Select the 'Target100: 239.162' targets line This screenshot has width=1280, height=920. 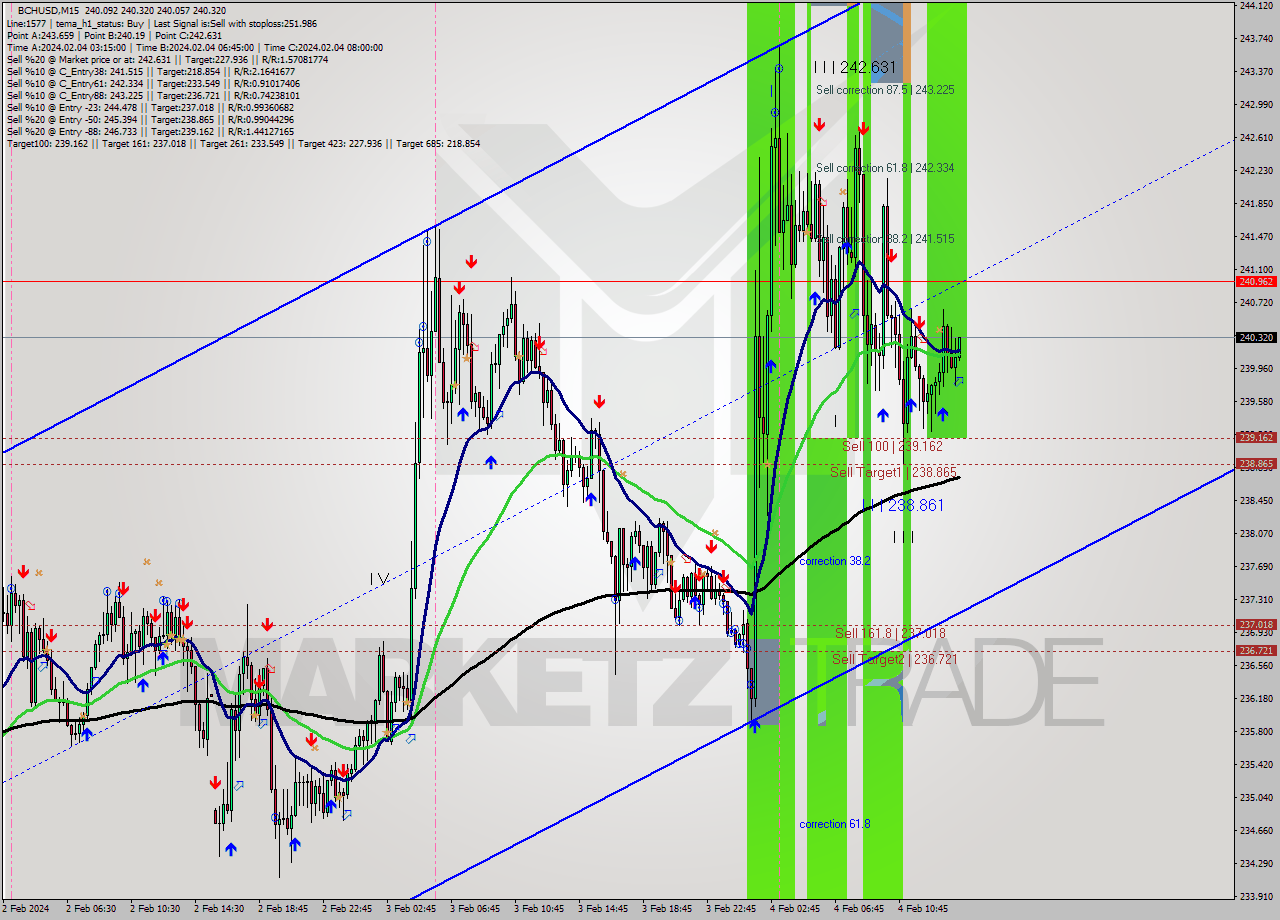point(243,143)
